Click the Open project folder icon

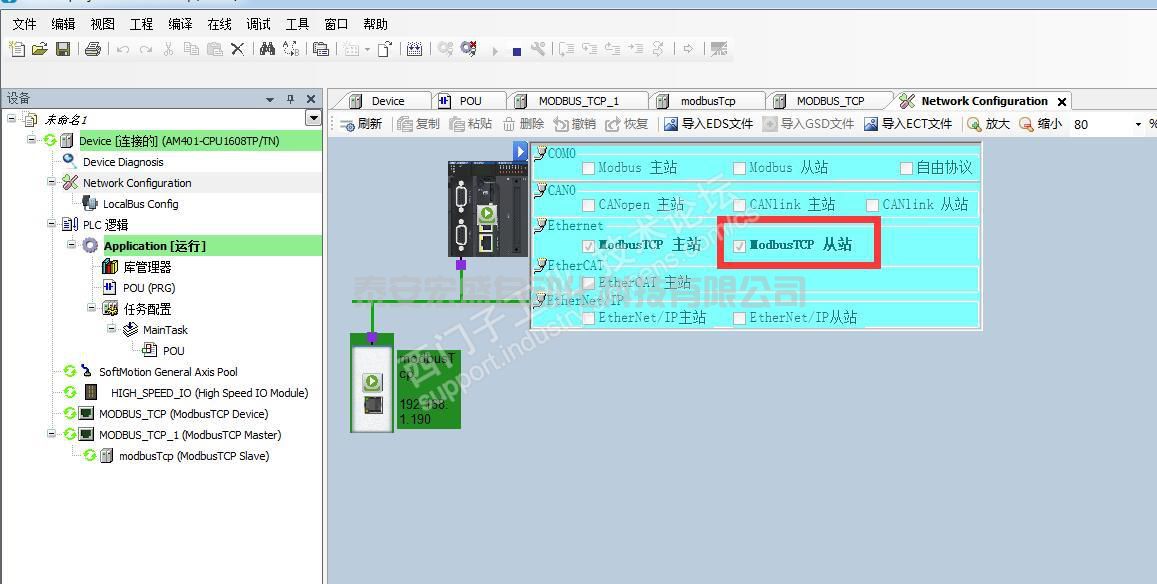40,49
